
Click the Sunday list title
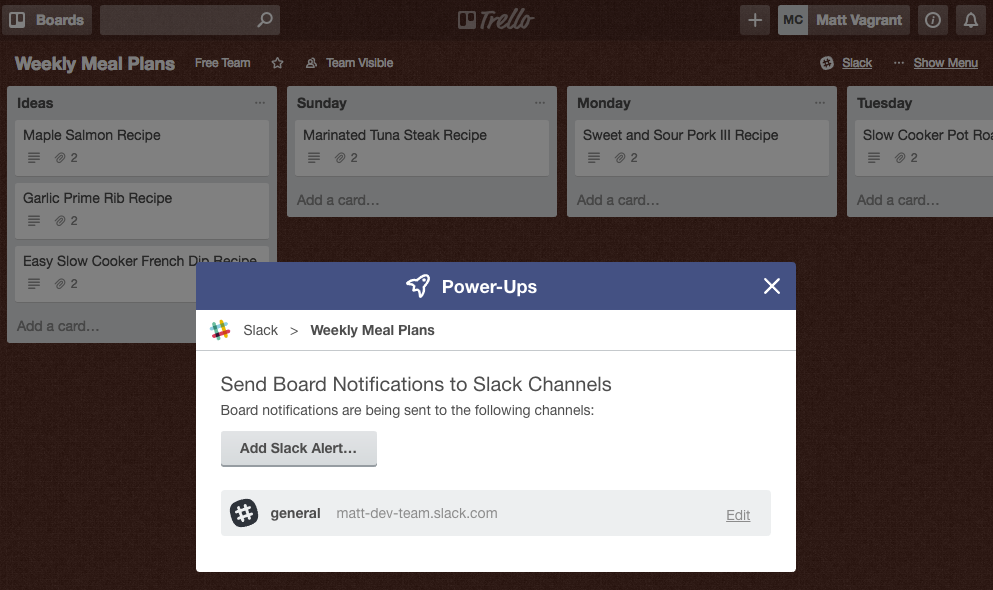coord(322,103)
